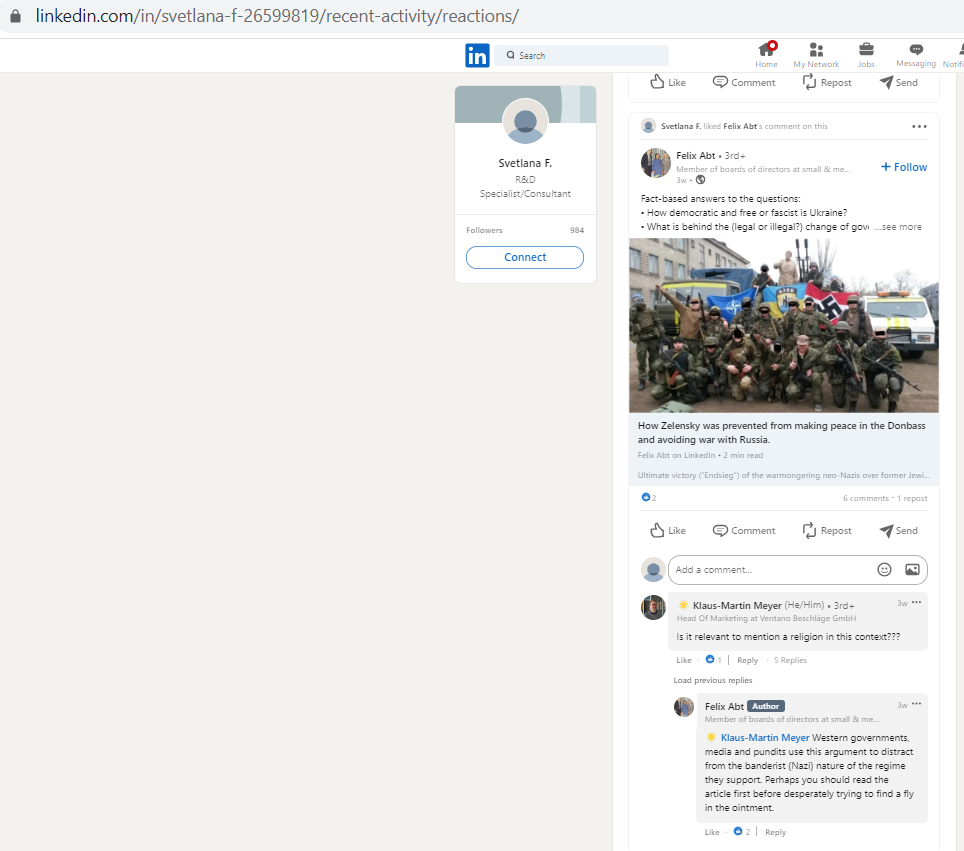Open Svetlana F. profile name link
964x851 pixels.
pyautogui.click(x=525, y=163)
